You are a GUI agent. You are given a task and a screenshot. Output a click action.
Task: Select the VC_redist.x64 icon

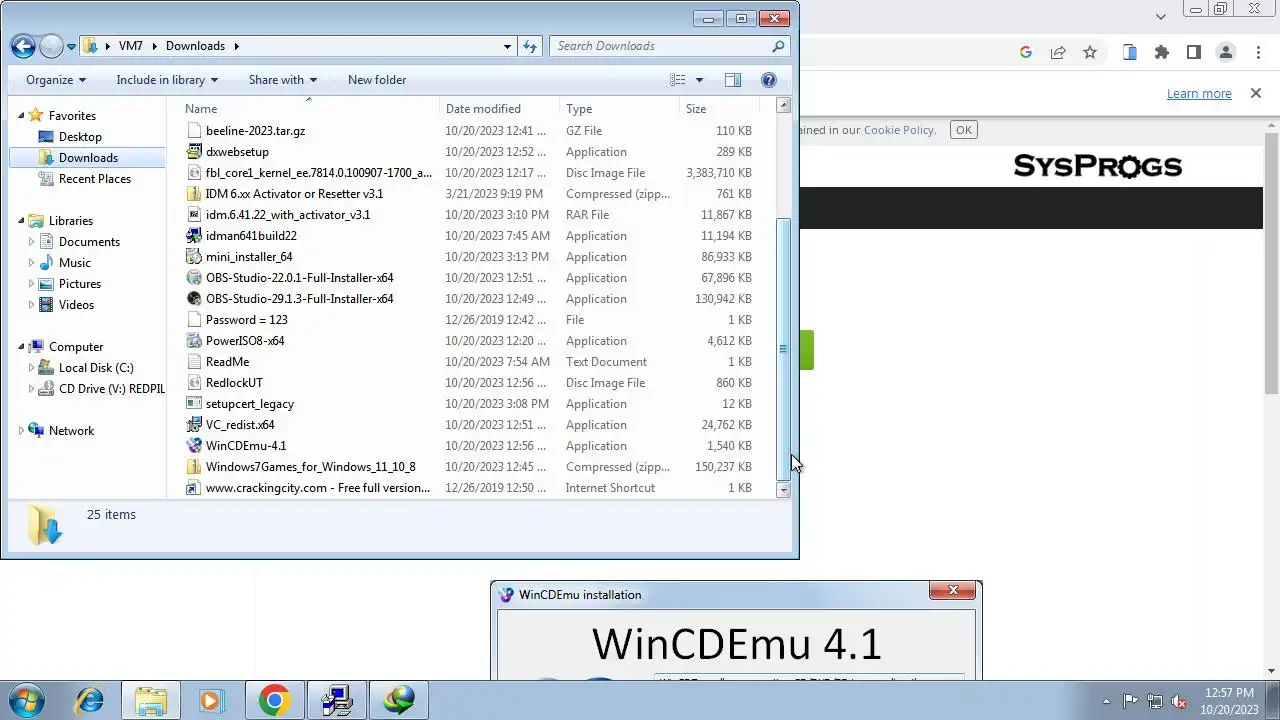pyautogui.click(x=195, y=425)
